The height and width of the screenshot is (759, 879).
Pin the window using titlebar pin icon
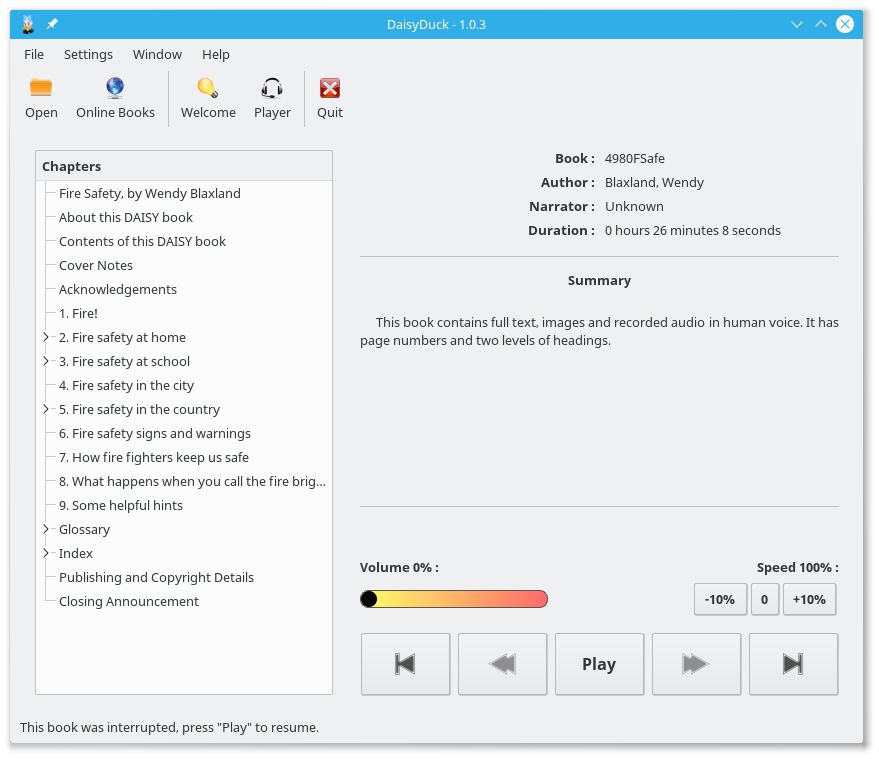tap(54, 24)
